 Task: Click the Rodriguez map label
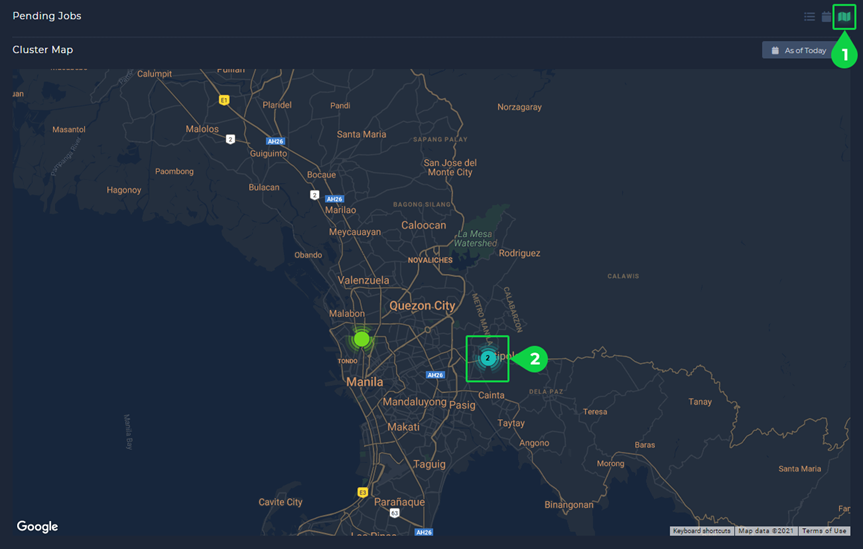(519, 253)
